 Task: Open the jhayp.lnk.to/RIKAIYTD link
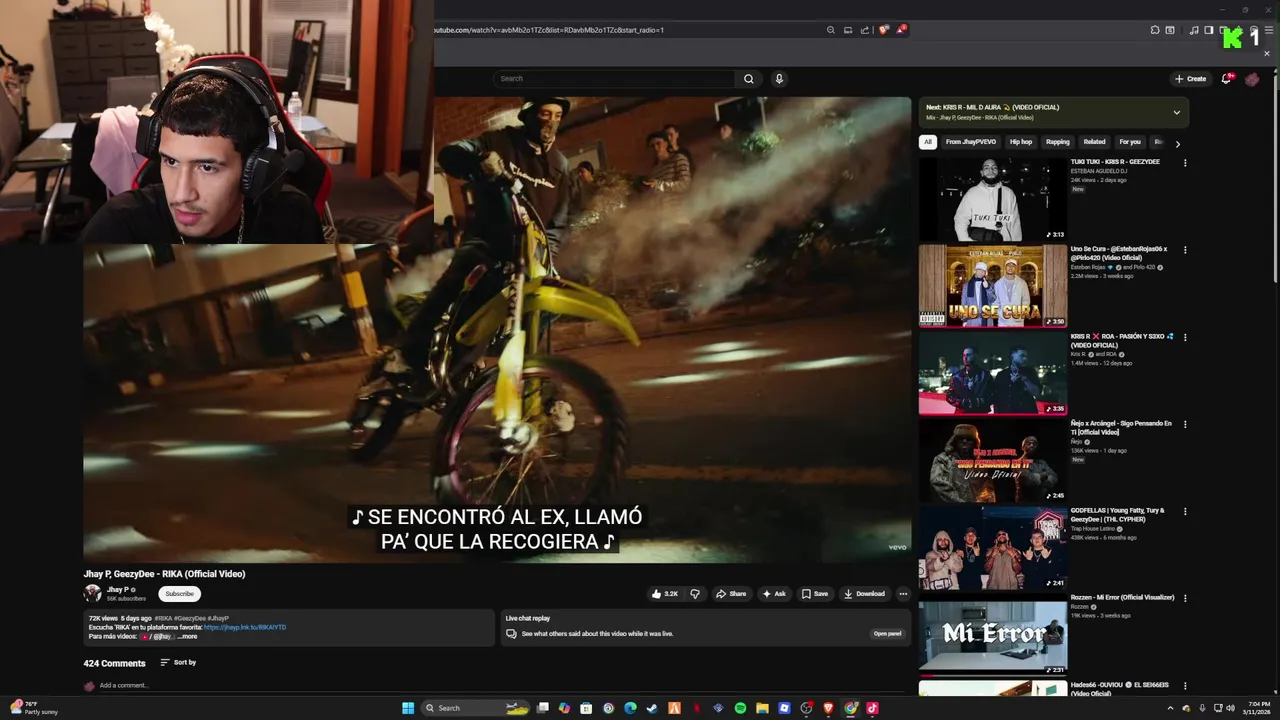pos(245,627)
